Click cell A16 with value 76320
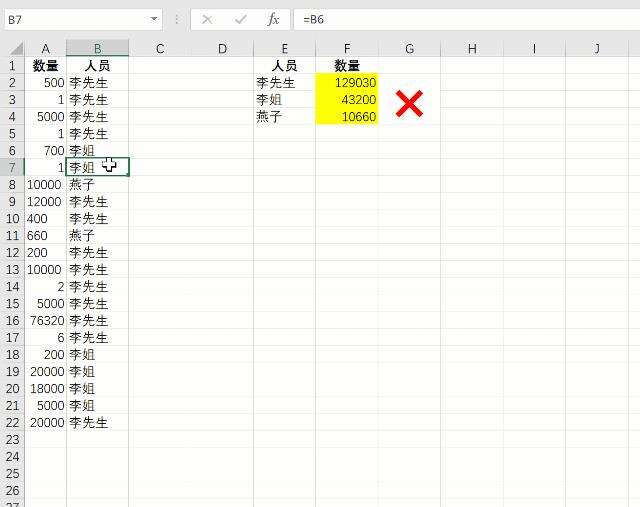 coord(46,320)
